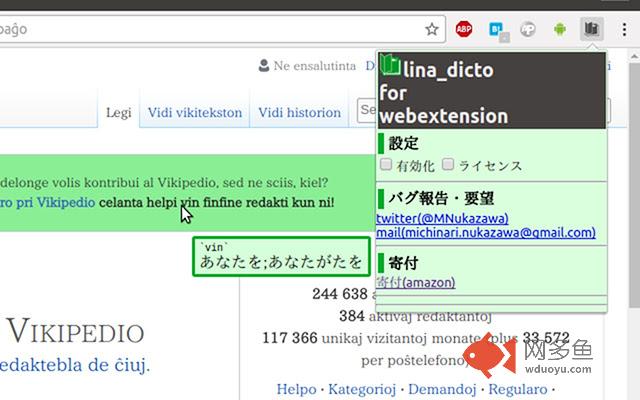Click the pri Vikipedio link in banner
640x400 pixels.
click(47, 202)
